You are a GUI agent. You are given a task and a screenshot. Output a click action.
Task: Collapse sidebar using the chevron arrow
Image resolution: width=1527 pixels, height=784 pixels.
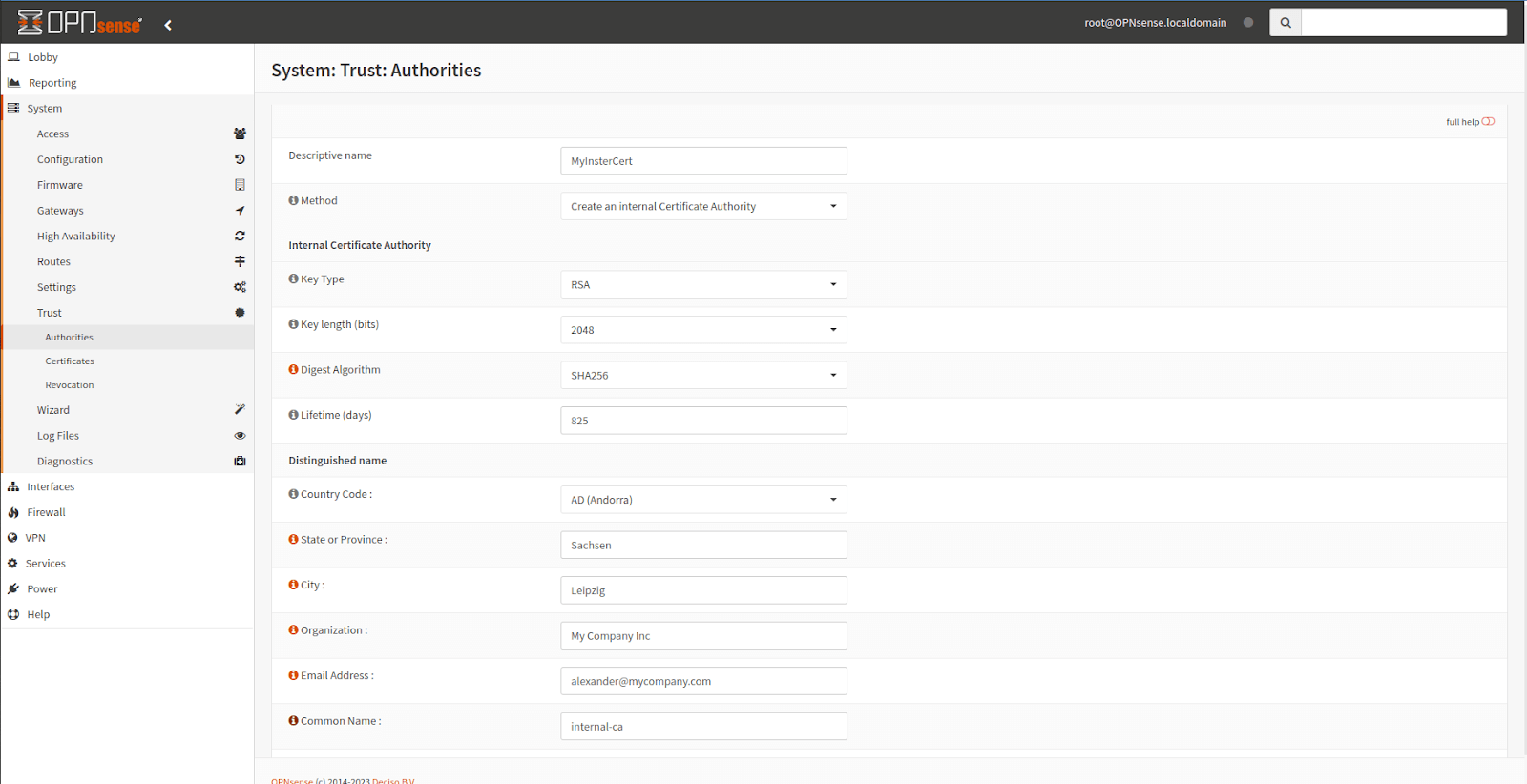click(x=168, y=25)
